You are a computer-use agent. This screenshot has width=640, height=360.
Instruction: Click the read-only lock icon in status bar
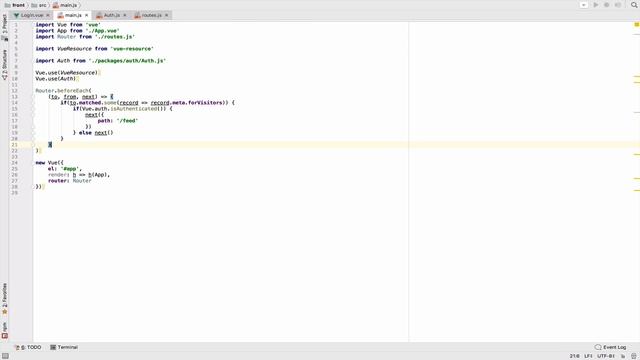(623, 356)
